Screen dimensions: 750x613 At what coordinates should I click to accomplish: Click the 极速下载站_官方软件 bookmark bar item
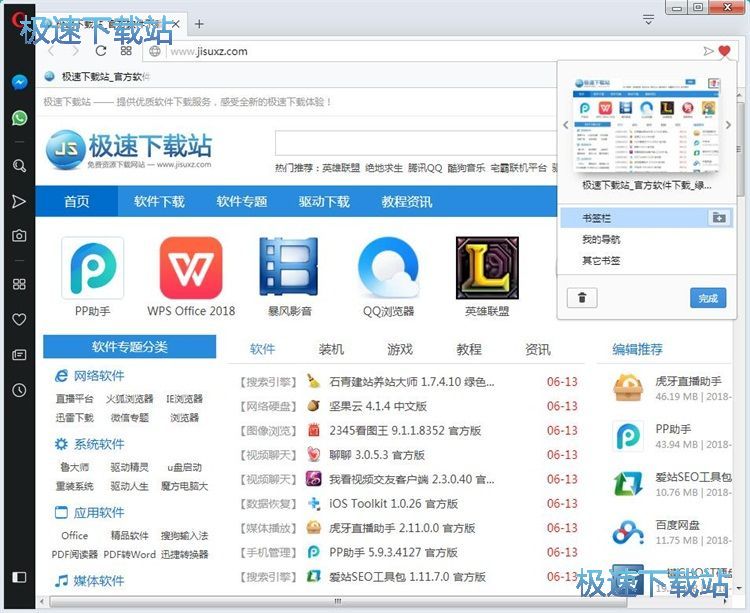click(98, 77)
